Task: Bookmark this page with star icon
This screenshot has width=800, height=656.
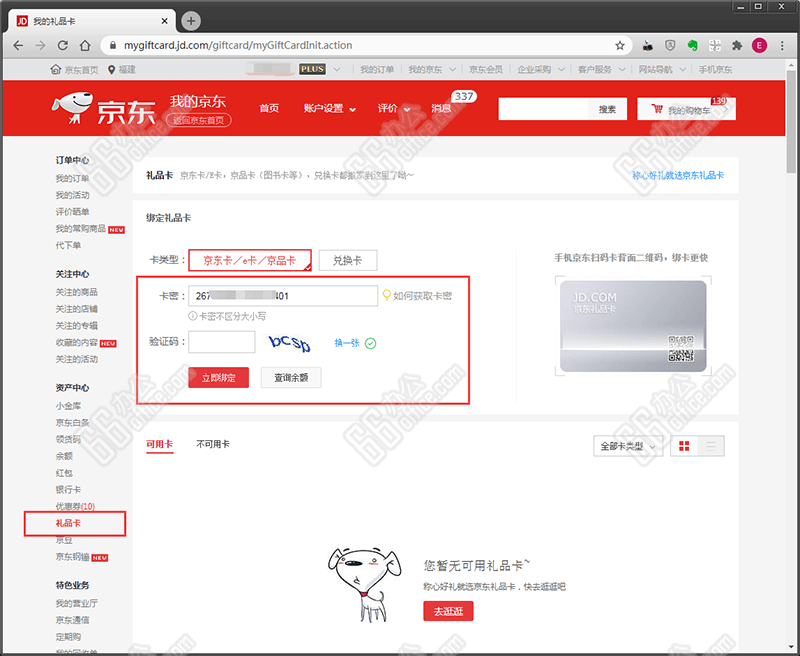Action: (620, 45)
